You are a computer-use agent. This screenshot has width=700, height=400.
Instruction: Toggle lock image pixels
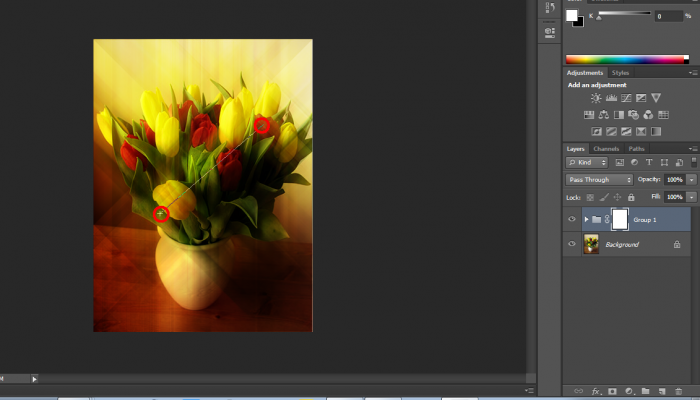pos(604,197)
